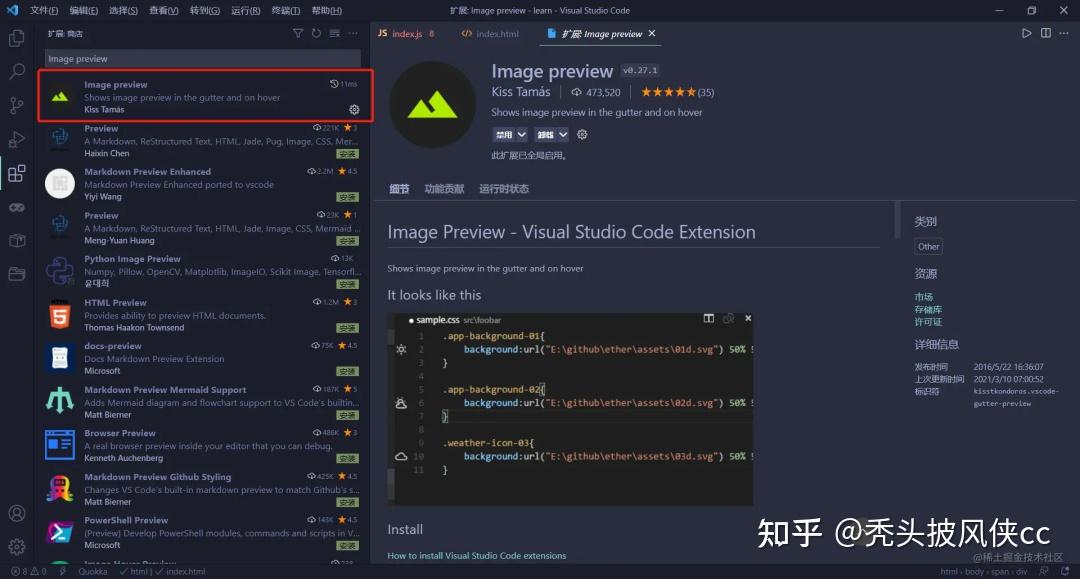Click the lightning bolt icon in status bar
The height and width of the screenshot is (579, 1080).
[x=63, y=571]
